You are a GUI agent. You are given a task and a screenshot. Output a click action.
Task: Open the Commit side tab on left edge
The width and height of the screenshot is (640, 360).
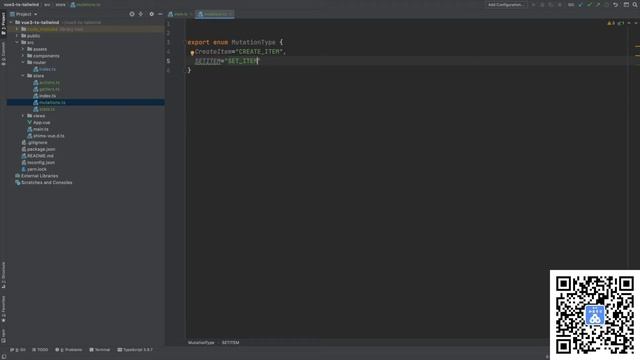(3, 53)
